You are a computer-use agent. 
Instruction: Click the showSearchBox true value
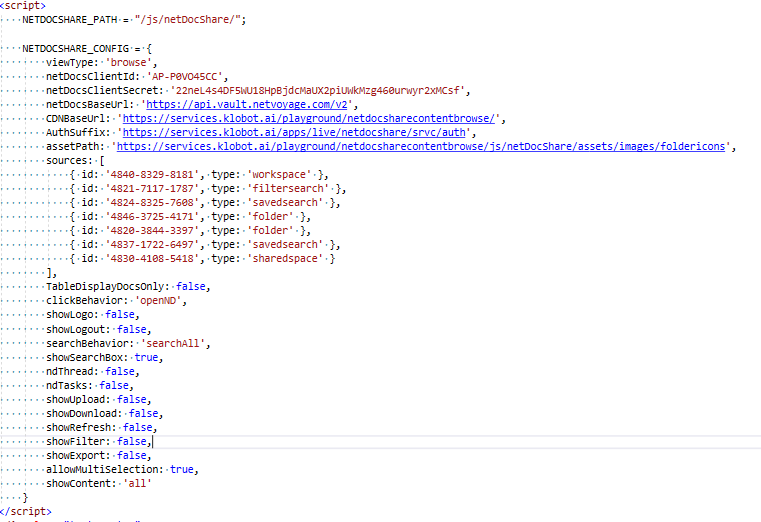[x=146, y=358]
